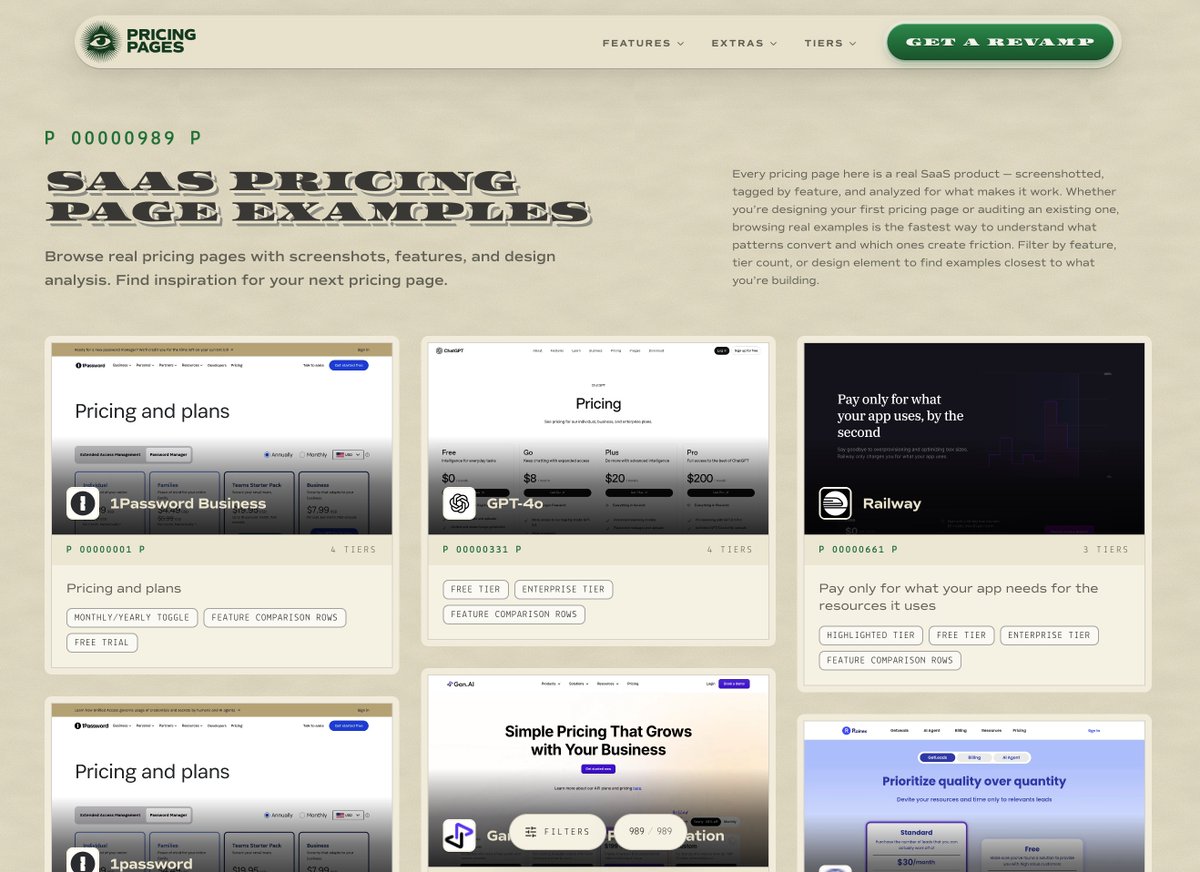Select Feature Comparison Rows tag on 1Password card
This screenshot has width=1200, height=872.
275,617
